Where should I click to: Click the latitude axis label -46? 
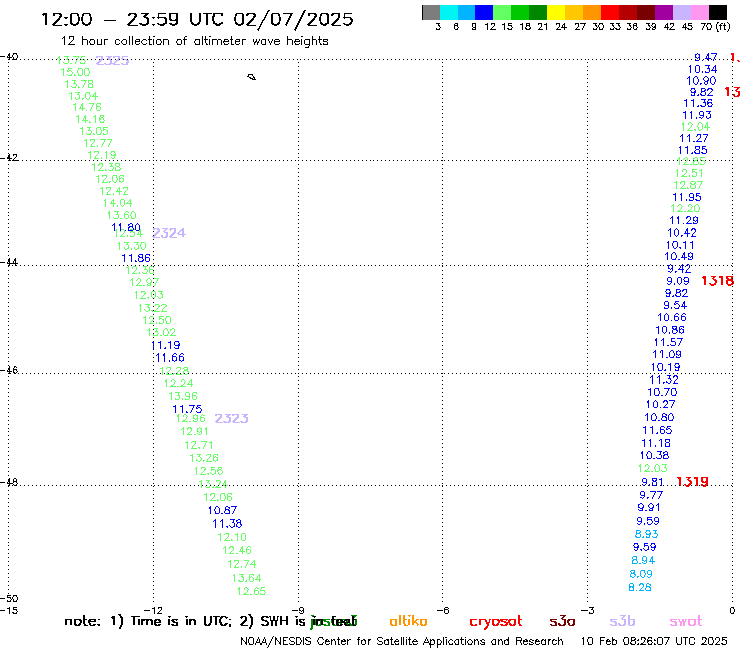(9, 370)
